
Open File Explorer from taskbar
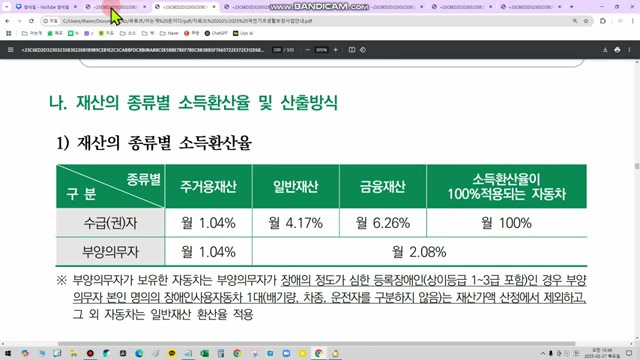[x=73, y=353]
